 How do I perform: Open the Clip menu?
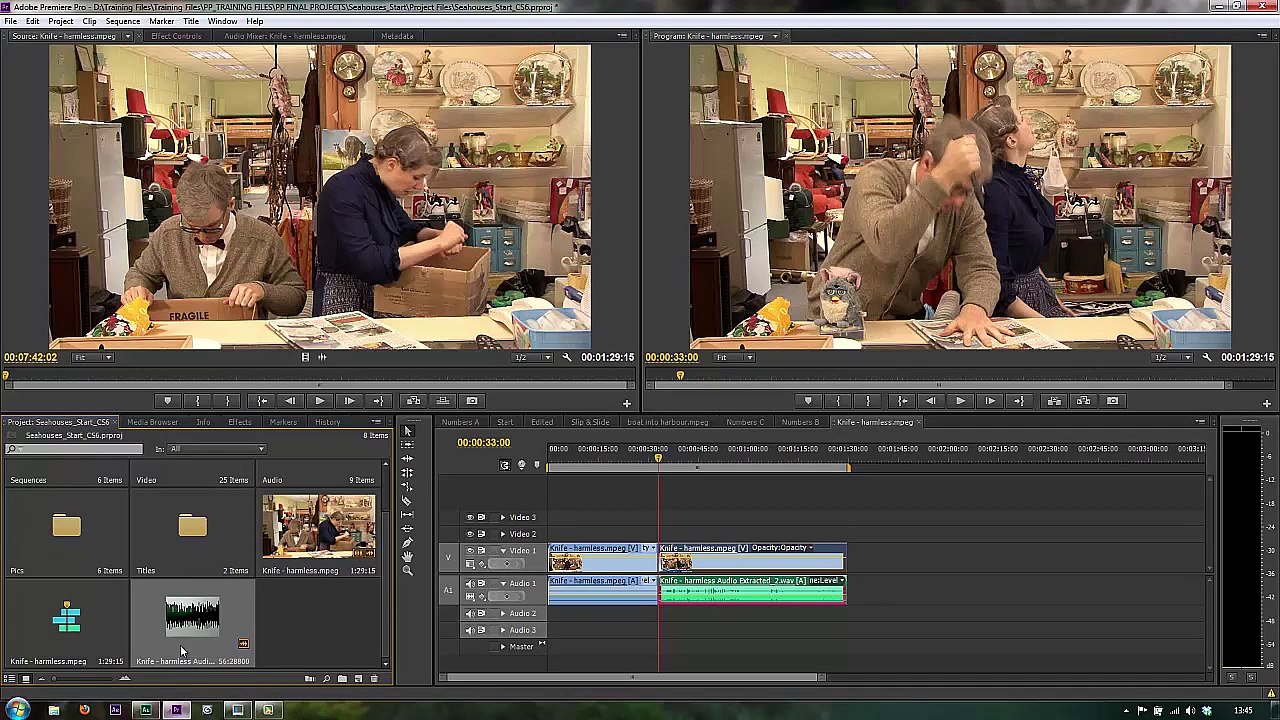tap(89, 21)
